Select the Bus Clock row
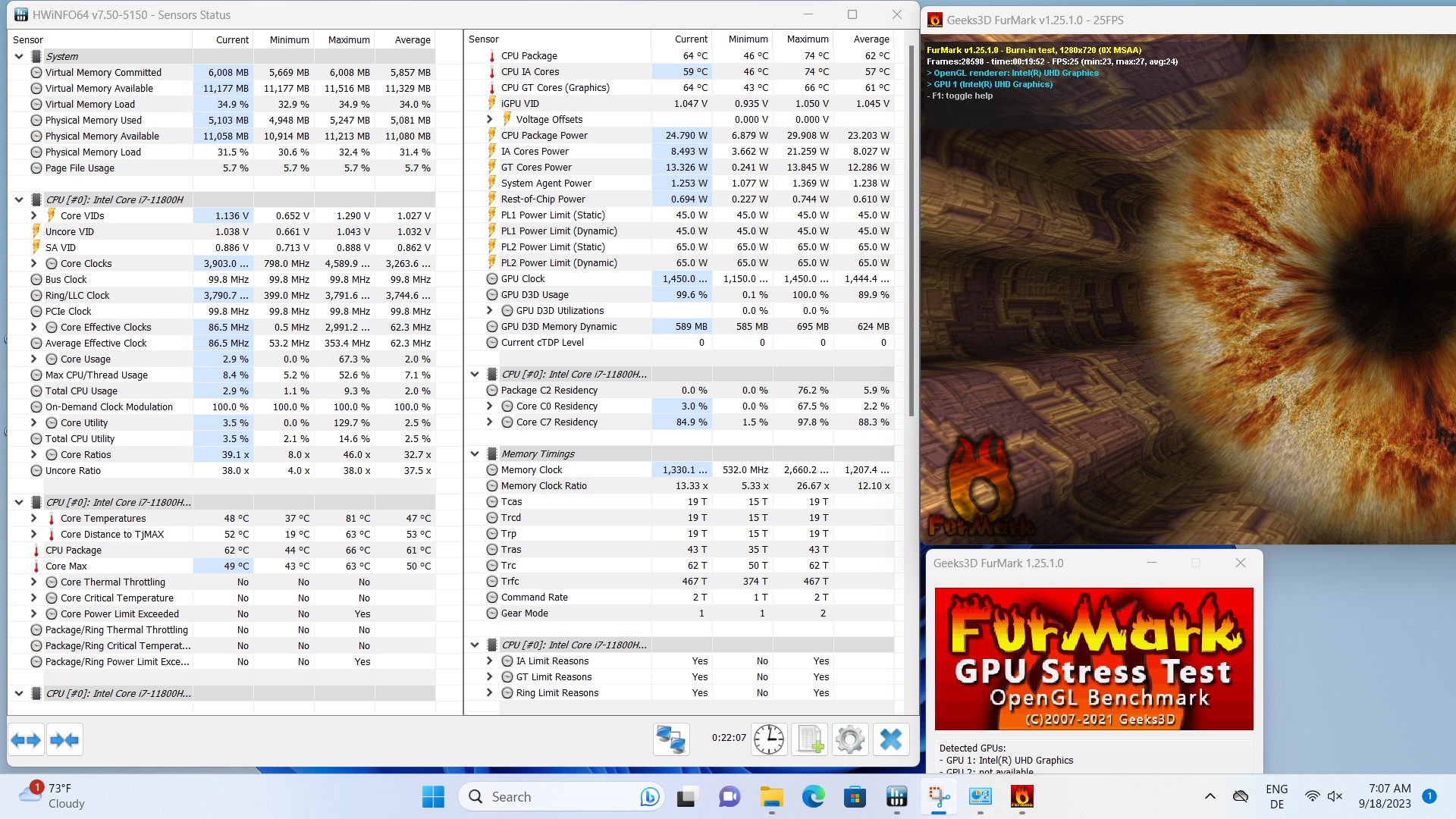The width and height of the screenshot is (1456, 819). tap(221, 279)
